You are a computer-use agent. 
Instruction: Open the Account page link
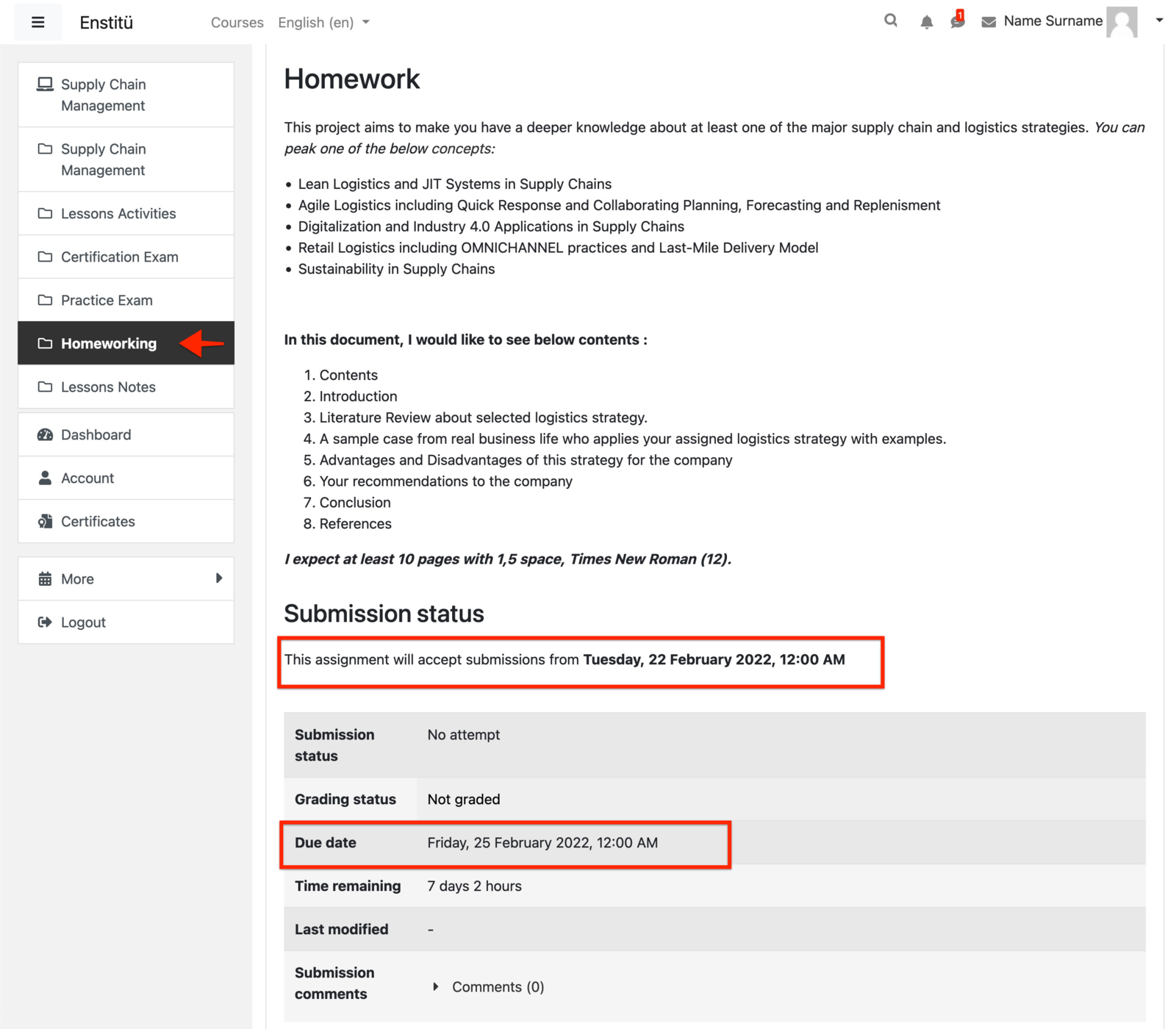87,478
